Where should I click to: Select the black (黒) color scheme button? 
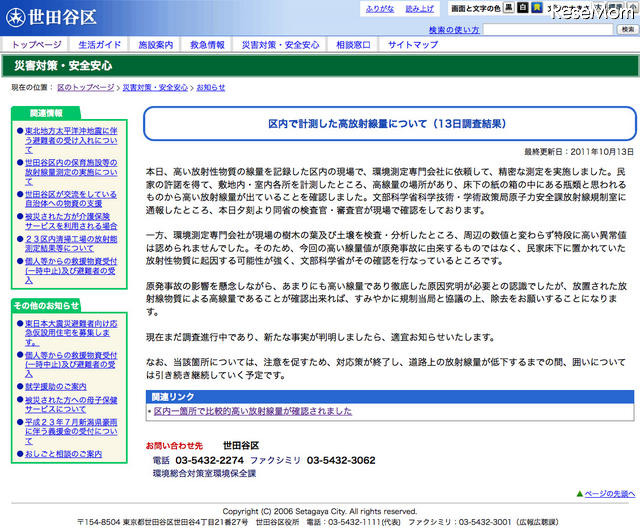[508, 8]
